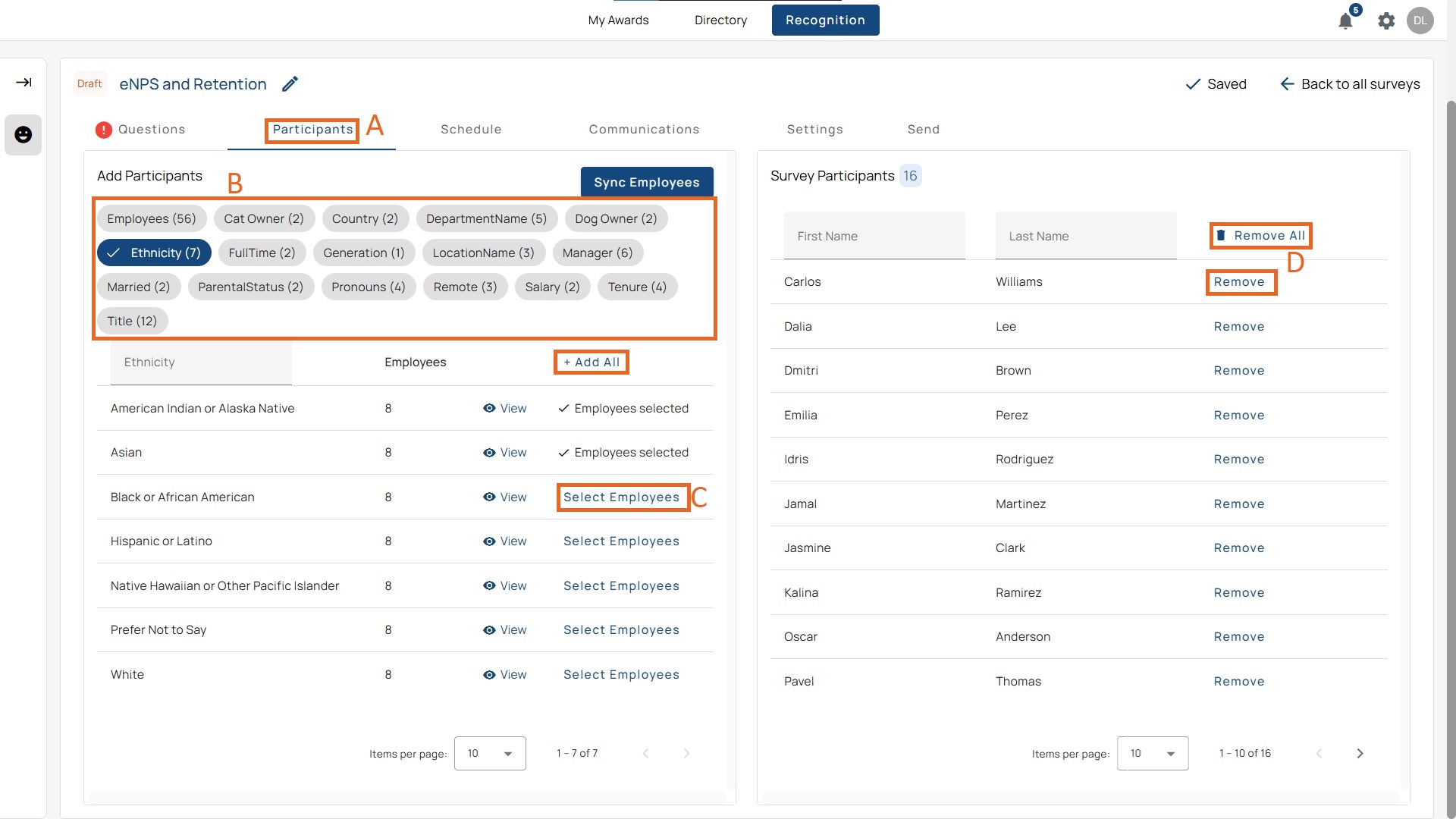Select the Remote (3) chip
The height and width of the screenshot is (819, 1456).
pyautogui.click(x=465, y=287)
